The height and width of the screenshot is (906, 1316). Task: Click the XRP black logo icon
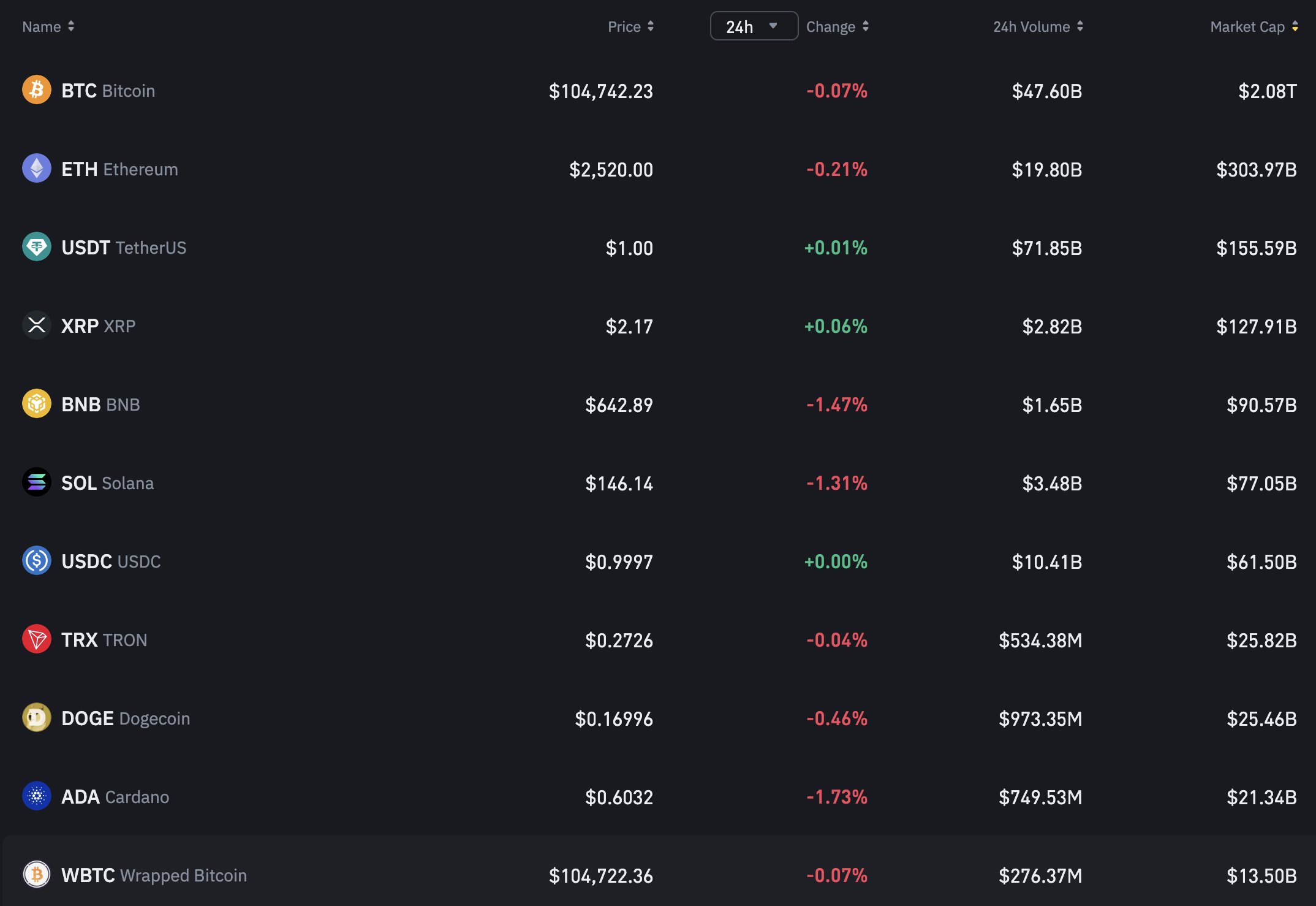pyautogui.click(x=37, y=325)
